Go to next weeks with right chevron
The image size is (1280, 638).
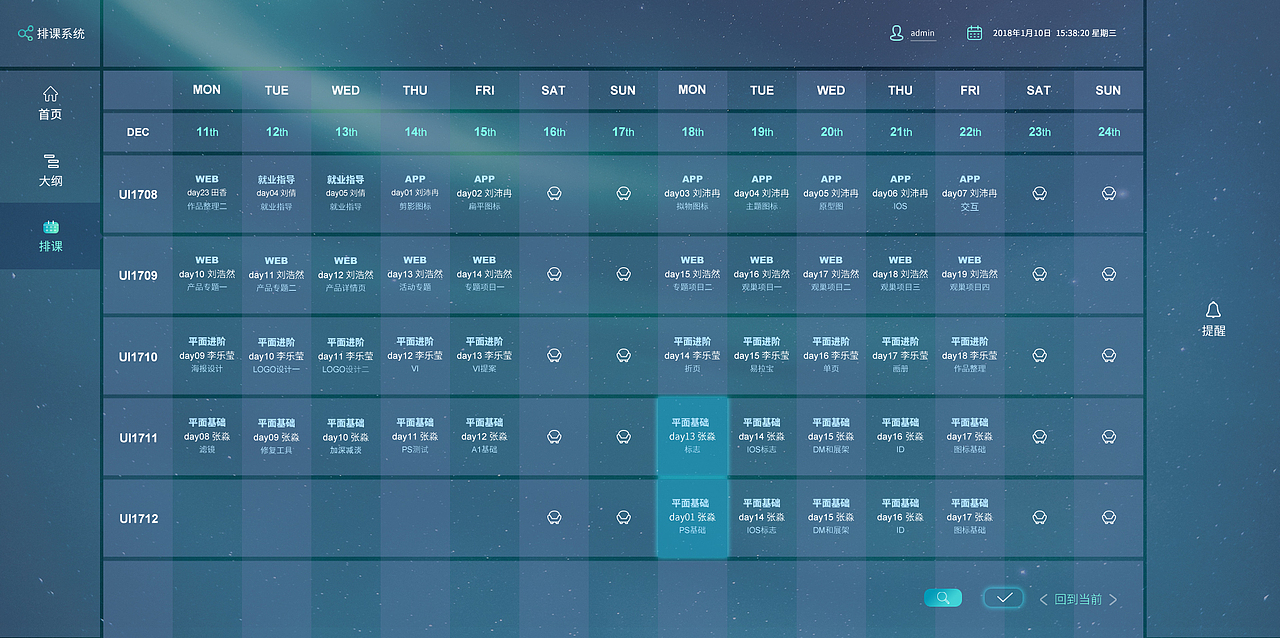1113,600
